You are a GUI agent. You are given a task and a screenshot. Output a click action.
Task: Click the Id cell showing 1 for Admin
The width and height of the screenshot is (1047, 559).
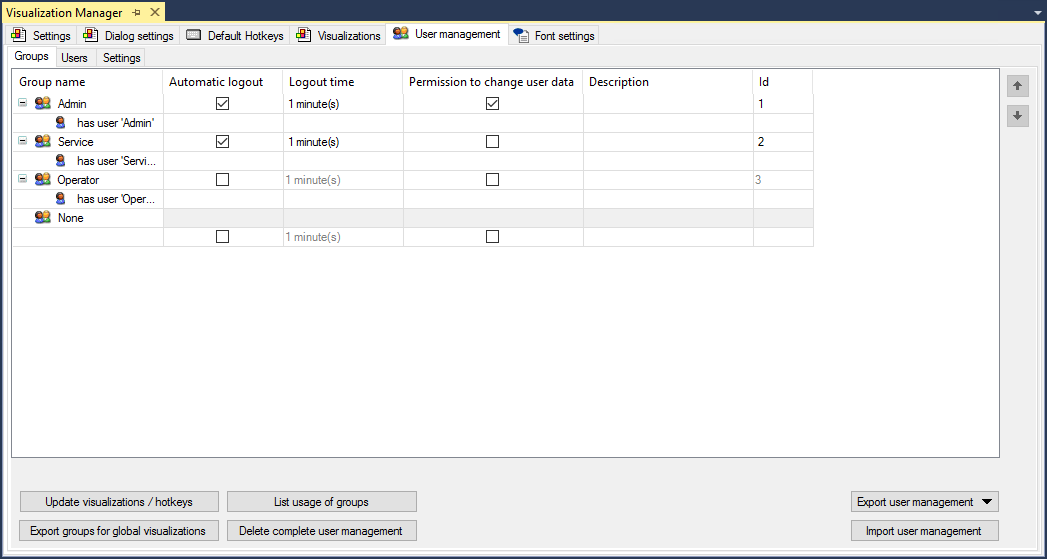tap(783, 104)
